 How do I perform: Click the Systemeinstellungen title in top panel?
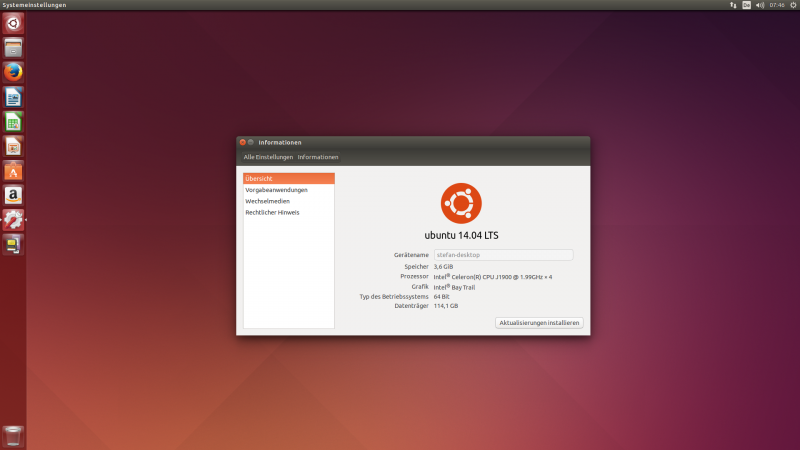[34, 5]
